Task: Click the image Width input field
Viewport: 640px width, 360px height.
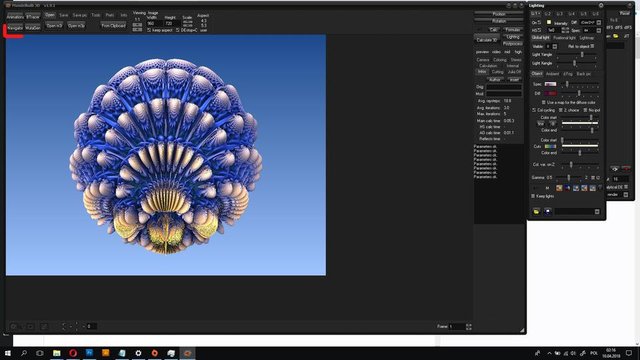Action: coord(154,24)
